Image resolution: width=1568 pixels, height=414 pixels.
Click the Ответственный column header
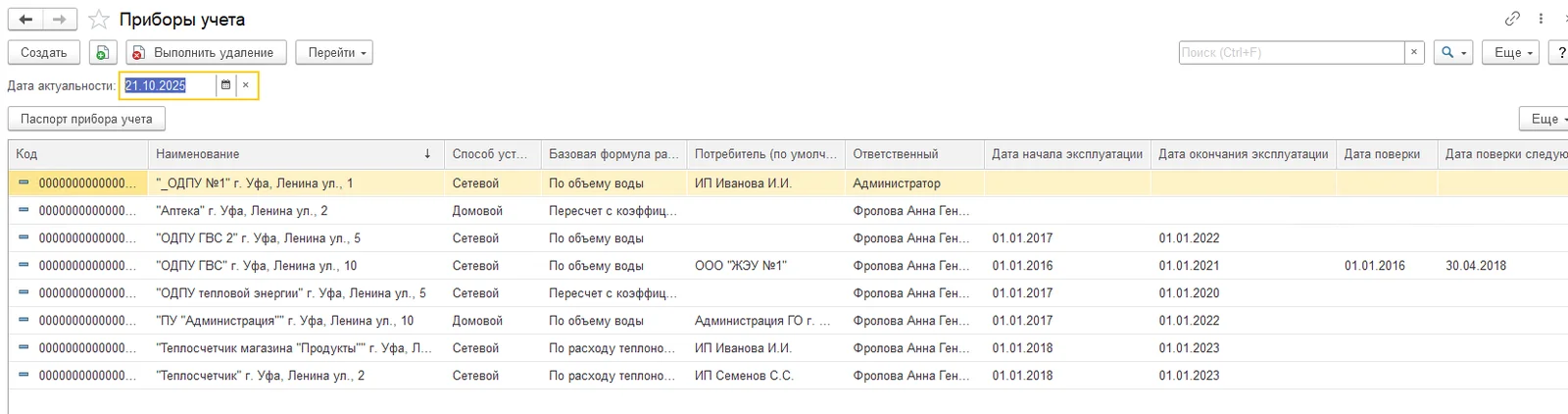pos(914,154)
